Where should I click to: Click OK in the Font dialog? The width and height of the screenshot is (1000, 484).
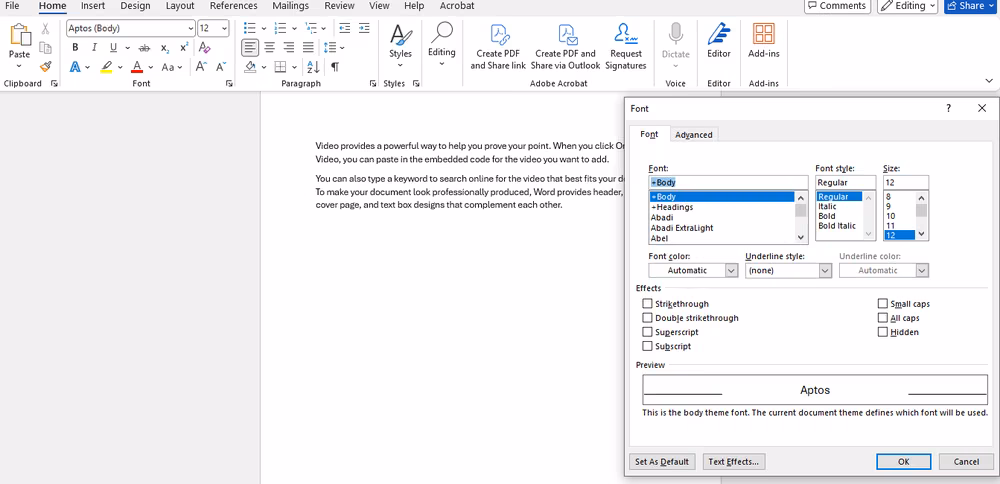point(903,462)
